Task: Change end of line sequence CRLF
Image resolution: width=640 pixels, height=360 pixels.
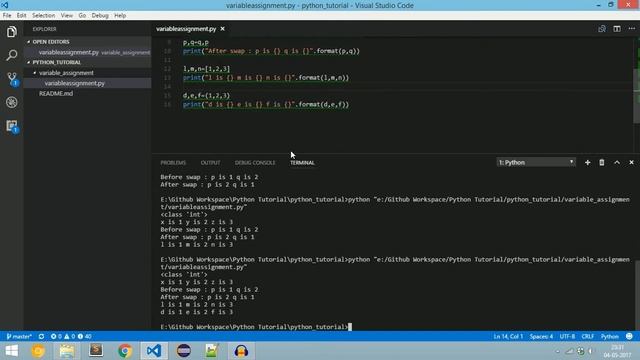Action: (587, 336)
